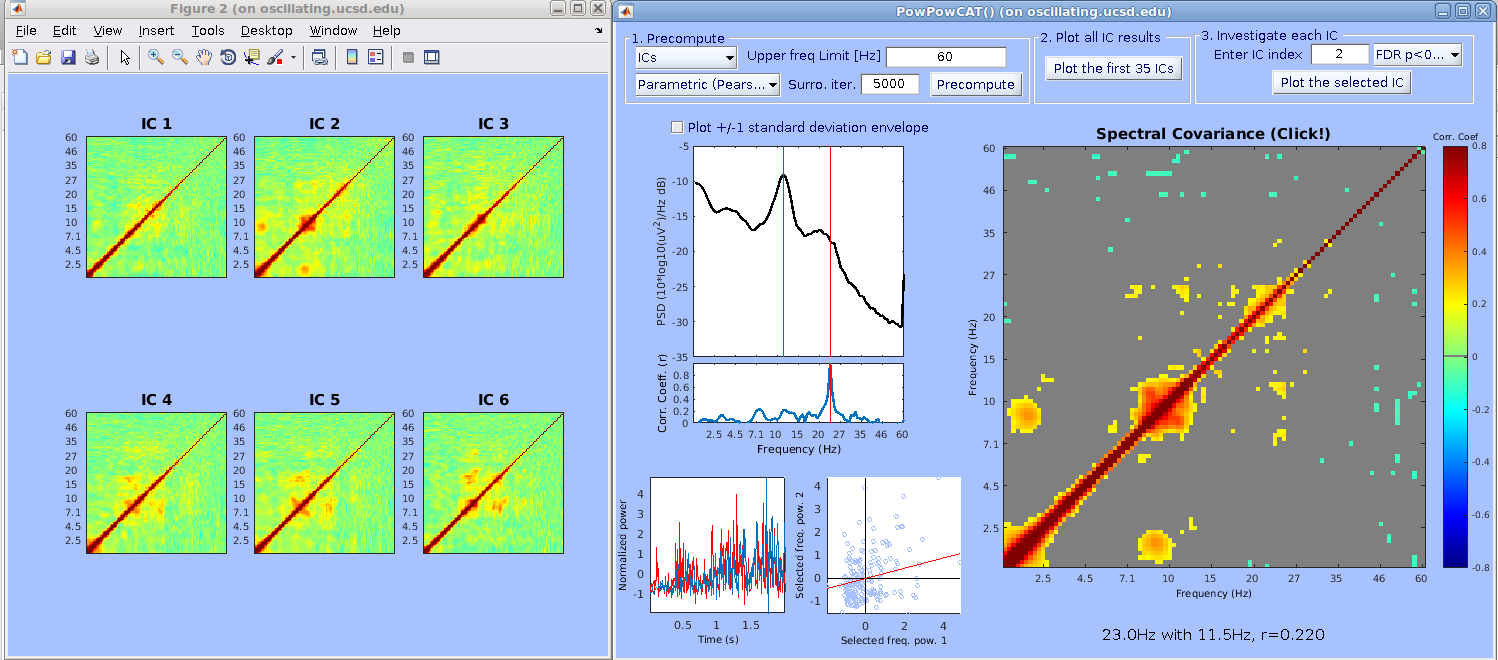Click inside the Spectral Covariance matrix plot
Image resolution: width=1498 pixels, height=660 pixels.
(x=1215, y=357)
